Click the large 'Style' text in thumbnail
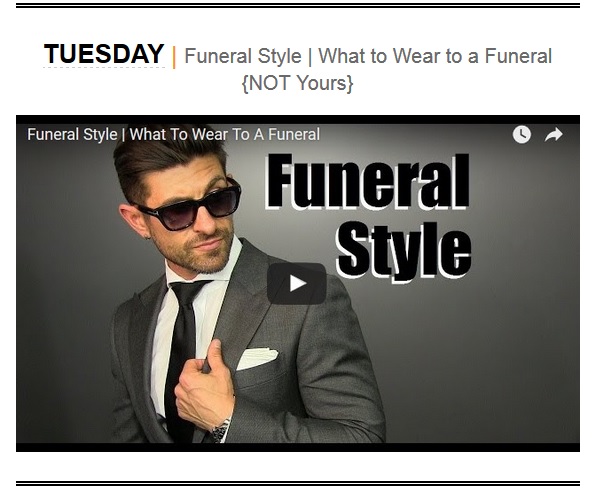The width and height of the screenshot is (593, 497). 404,250
